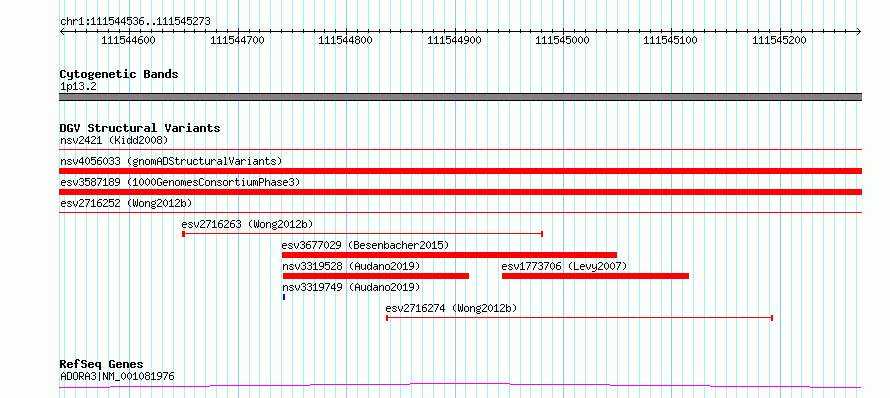Image resolution: width=890 pixels, height=398 pixels.
Task: Click the magenta ADORA3 gene line
Action: point(460,386)
